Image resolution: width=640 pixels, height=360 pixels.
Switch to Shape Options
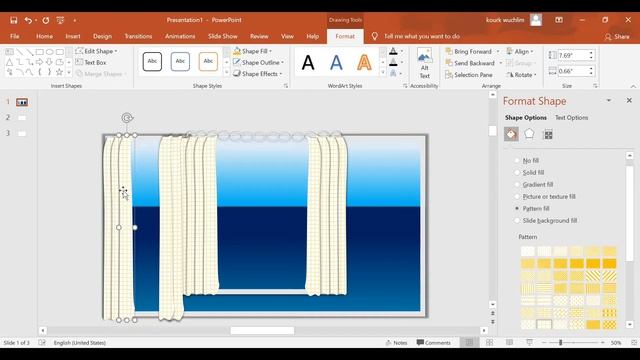coord(526,118)
